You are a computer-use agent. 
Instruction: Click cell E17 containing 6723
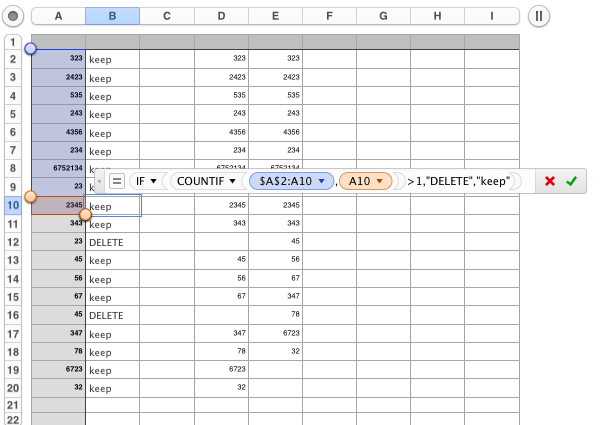[x=275, y=333]
